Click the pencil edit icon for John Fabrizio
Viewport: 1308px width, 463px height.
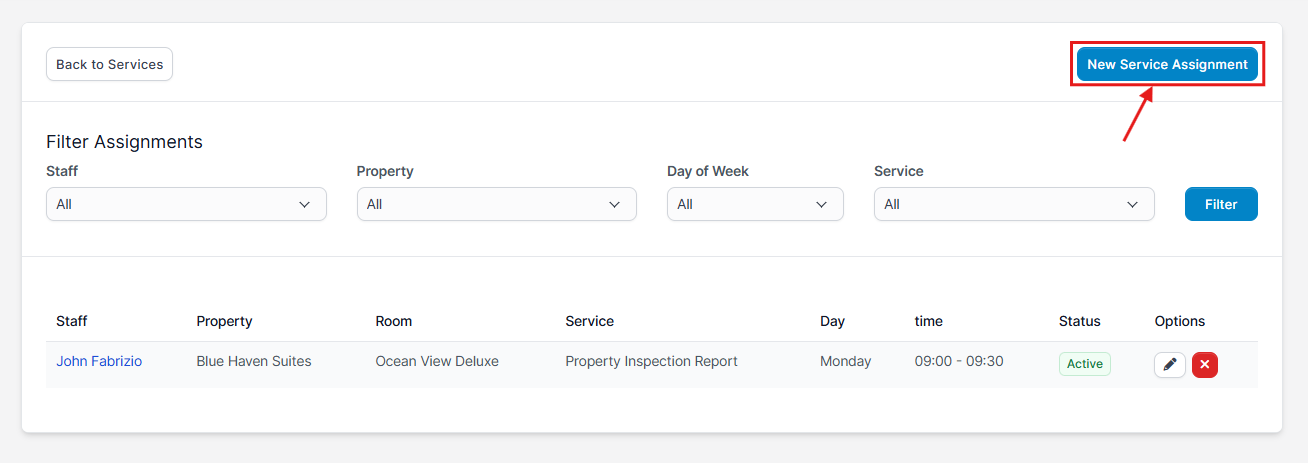click(1169, 365)
